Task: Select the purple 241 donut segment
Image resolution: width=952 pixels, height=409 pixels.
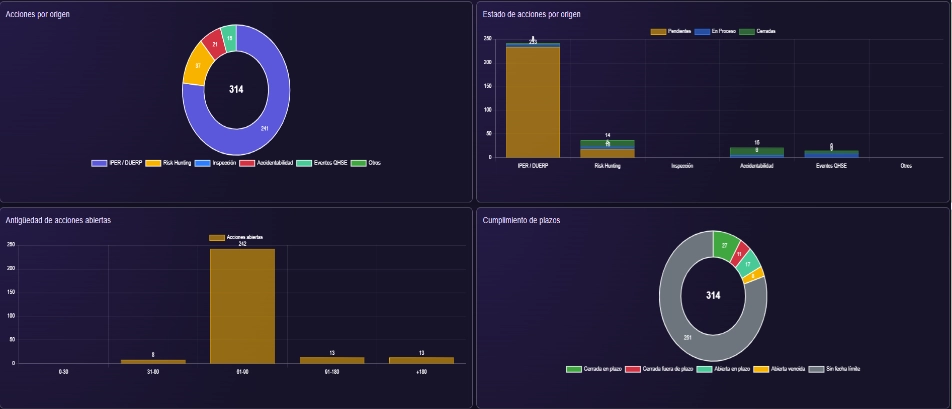Action: tap(265, 128)
